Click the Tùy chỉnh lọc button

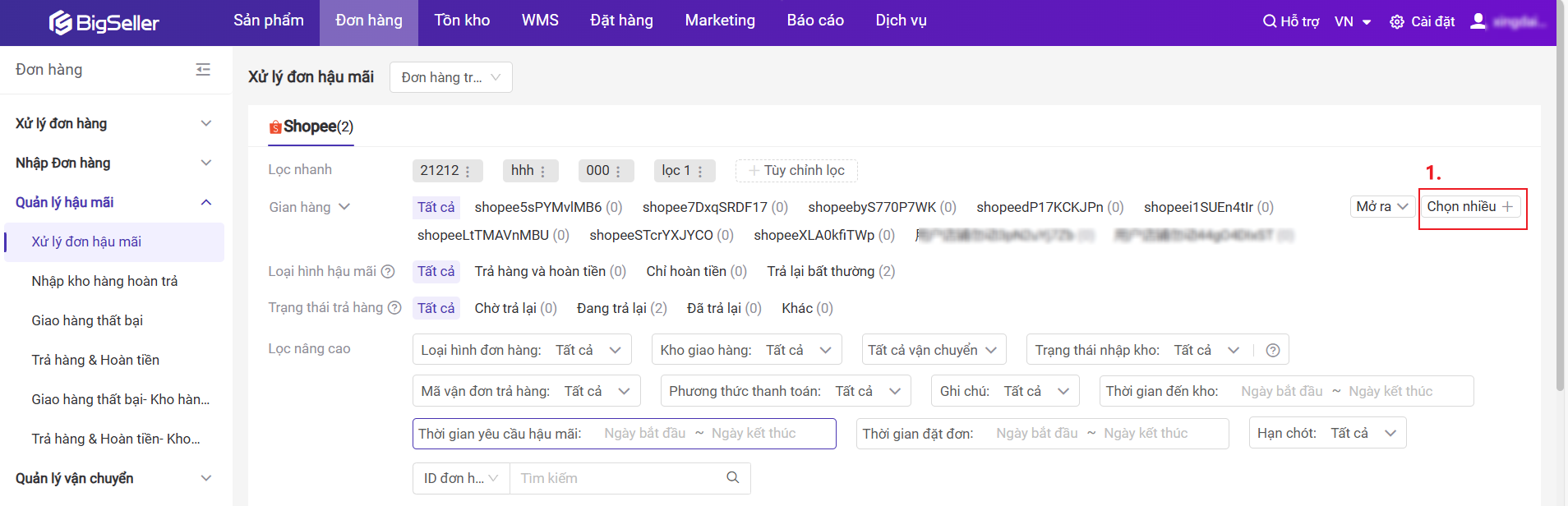pos(796,170)
